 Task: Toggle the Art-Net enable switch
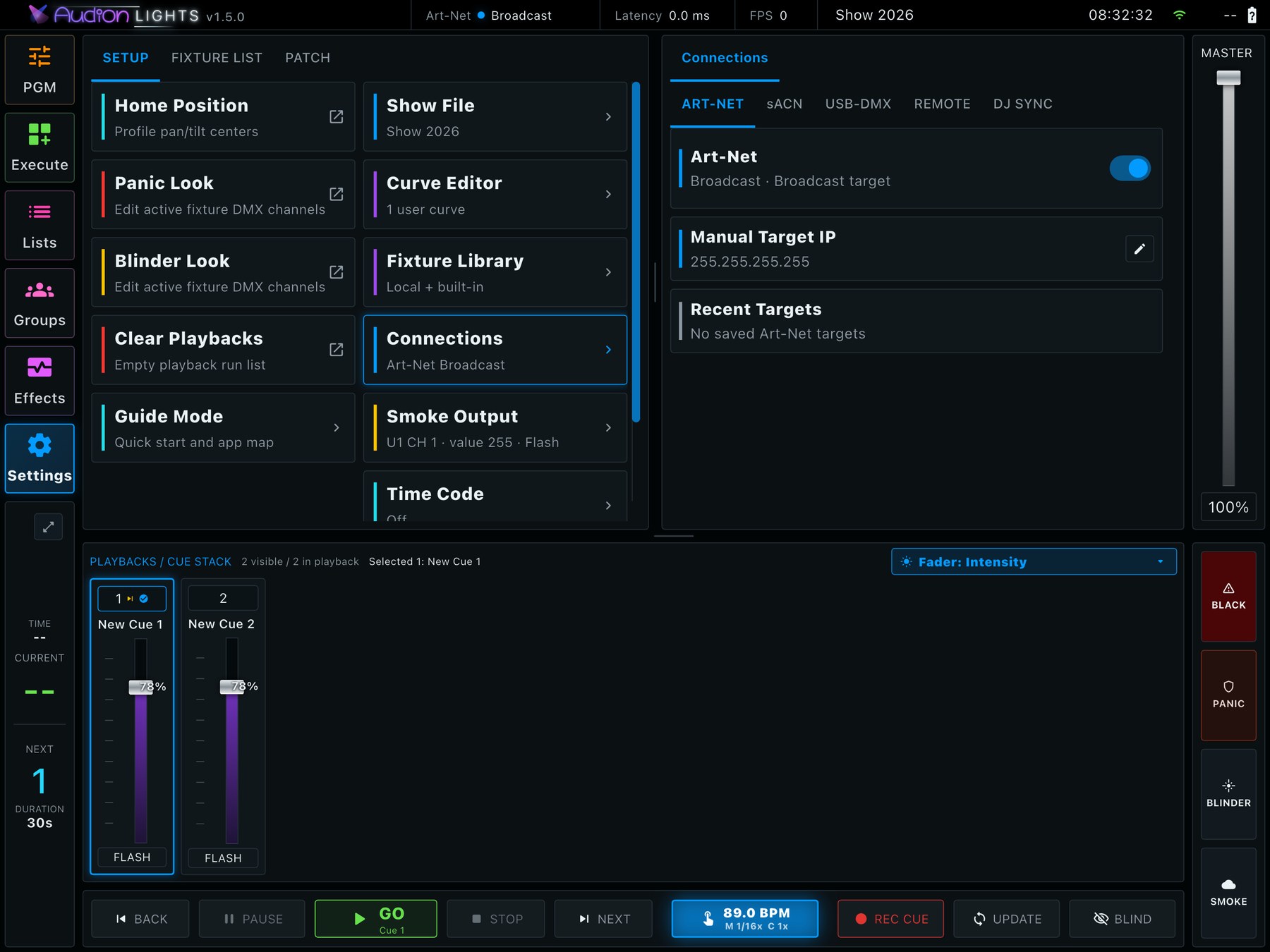tap(1130, 169)
